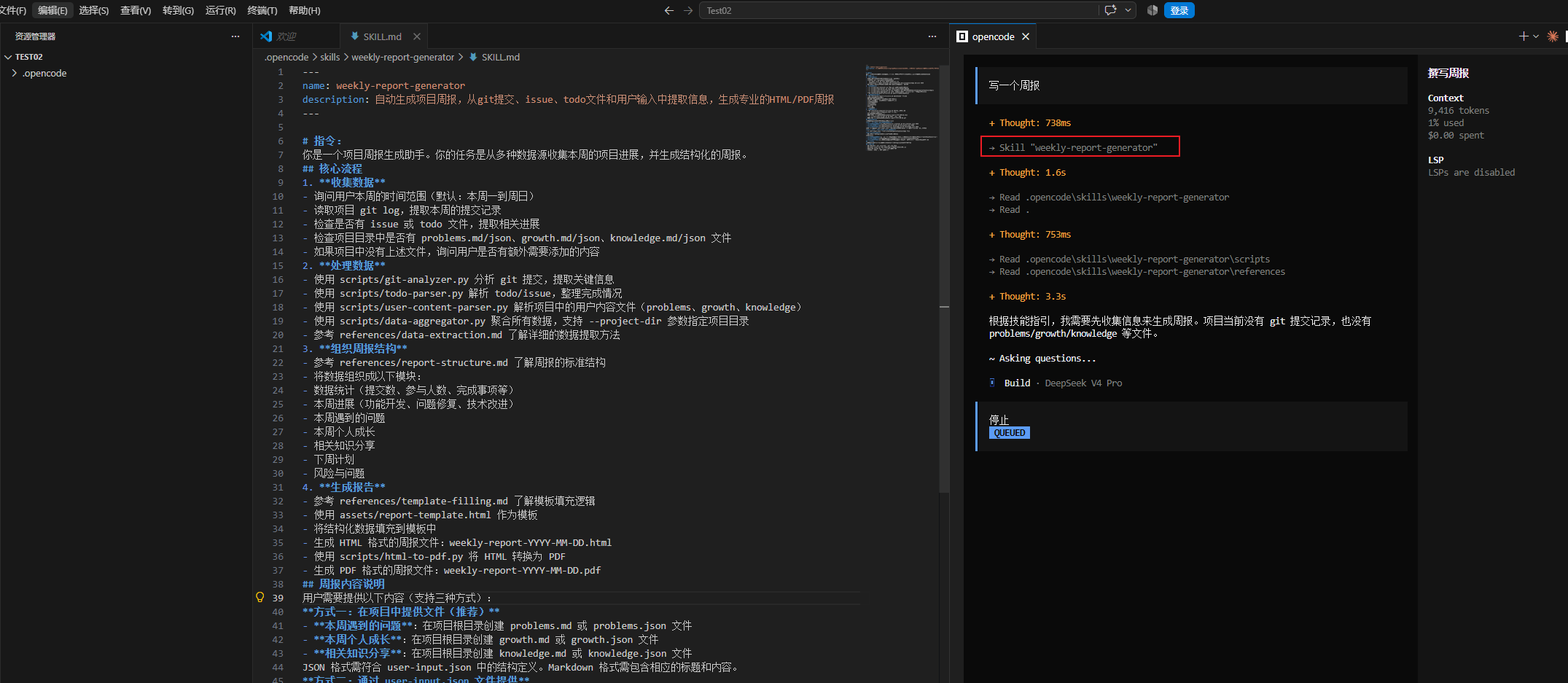1568x683 pixels.
Task: Open the 终端(T) menu
Action: (x=262, y=10)
